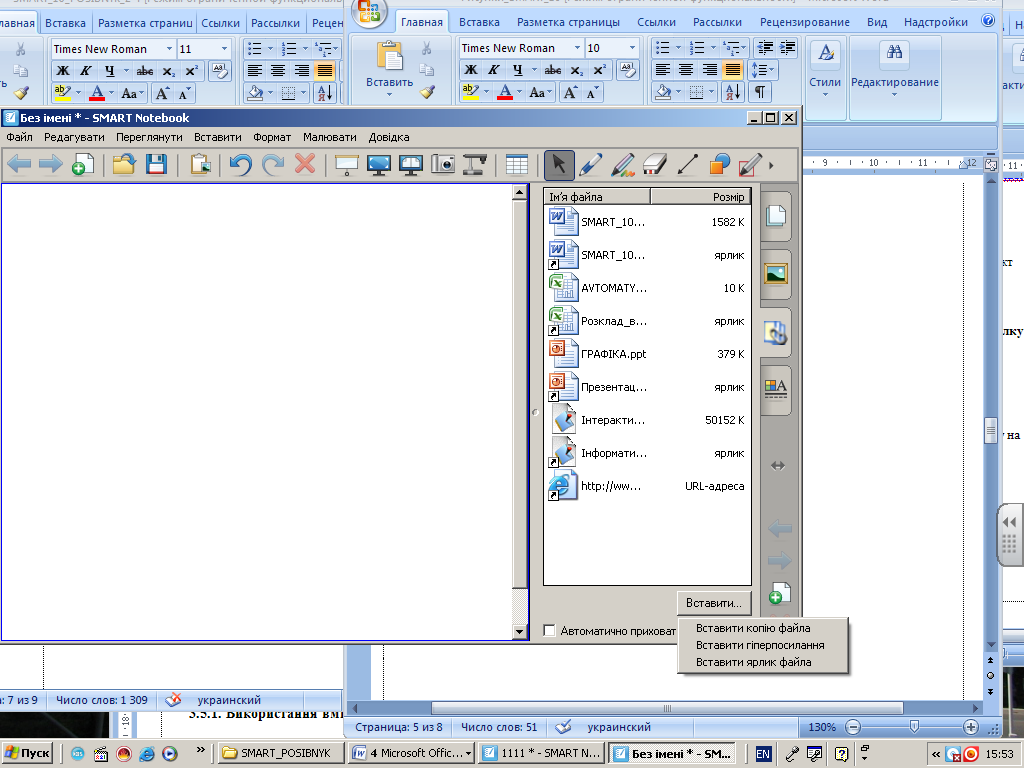The height and width of the screenshot is (768, 1024).
Task: Choose the Select arrow tool
Action: click(559, 165)
